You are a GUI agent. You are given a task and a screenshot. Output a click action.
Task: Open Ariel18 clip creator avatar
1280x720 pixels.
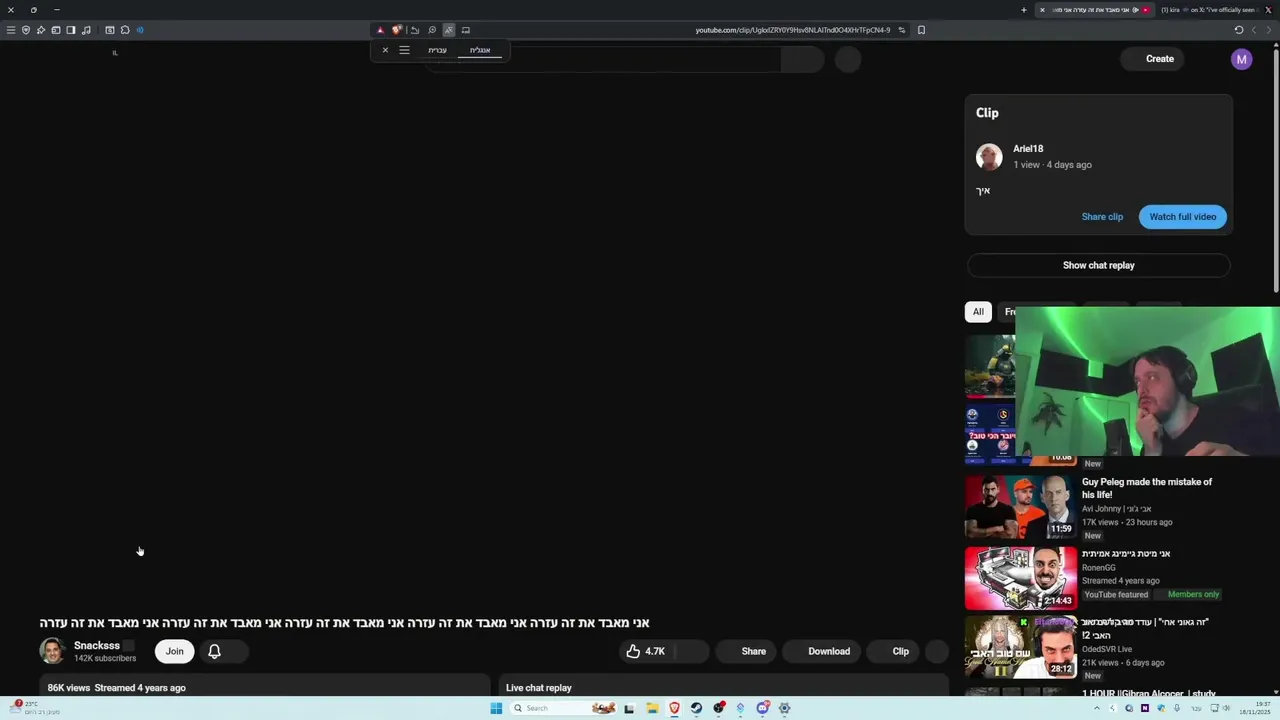point(989,157)
